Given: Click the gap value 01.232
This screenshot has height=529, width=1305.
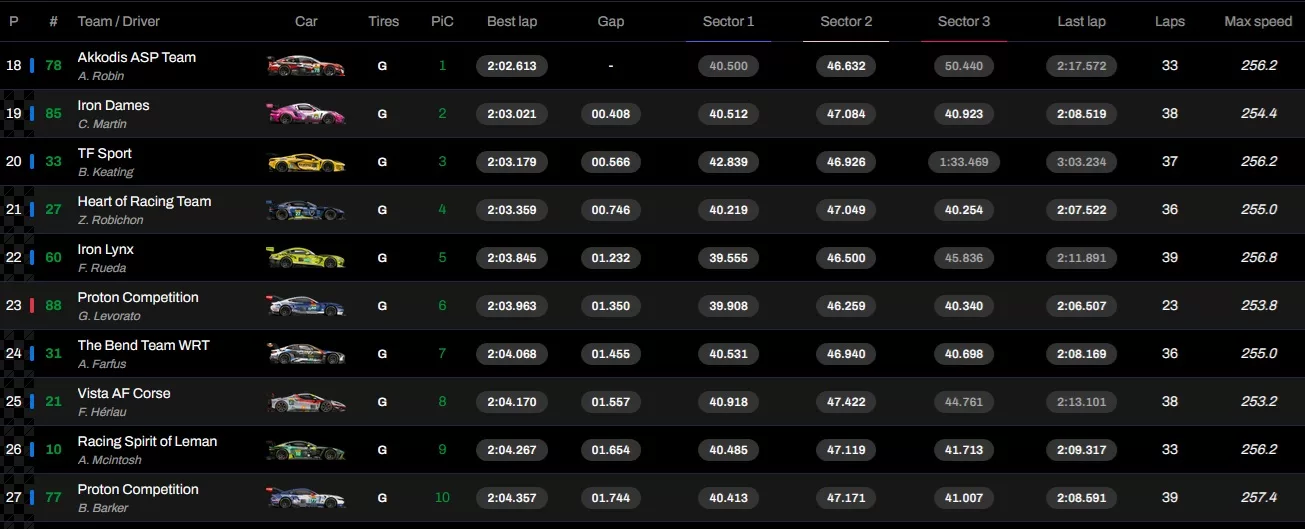Looking at the screenshot, I should (x=610, y=258).
